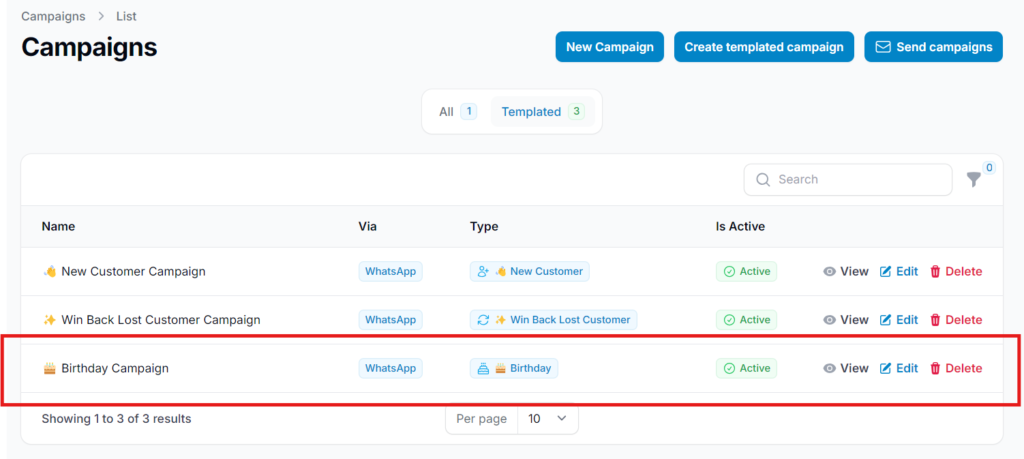Click Active badge in Birthday Campaign row
The image size is (1024, 459).
point(746,368)
